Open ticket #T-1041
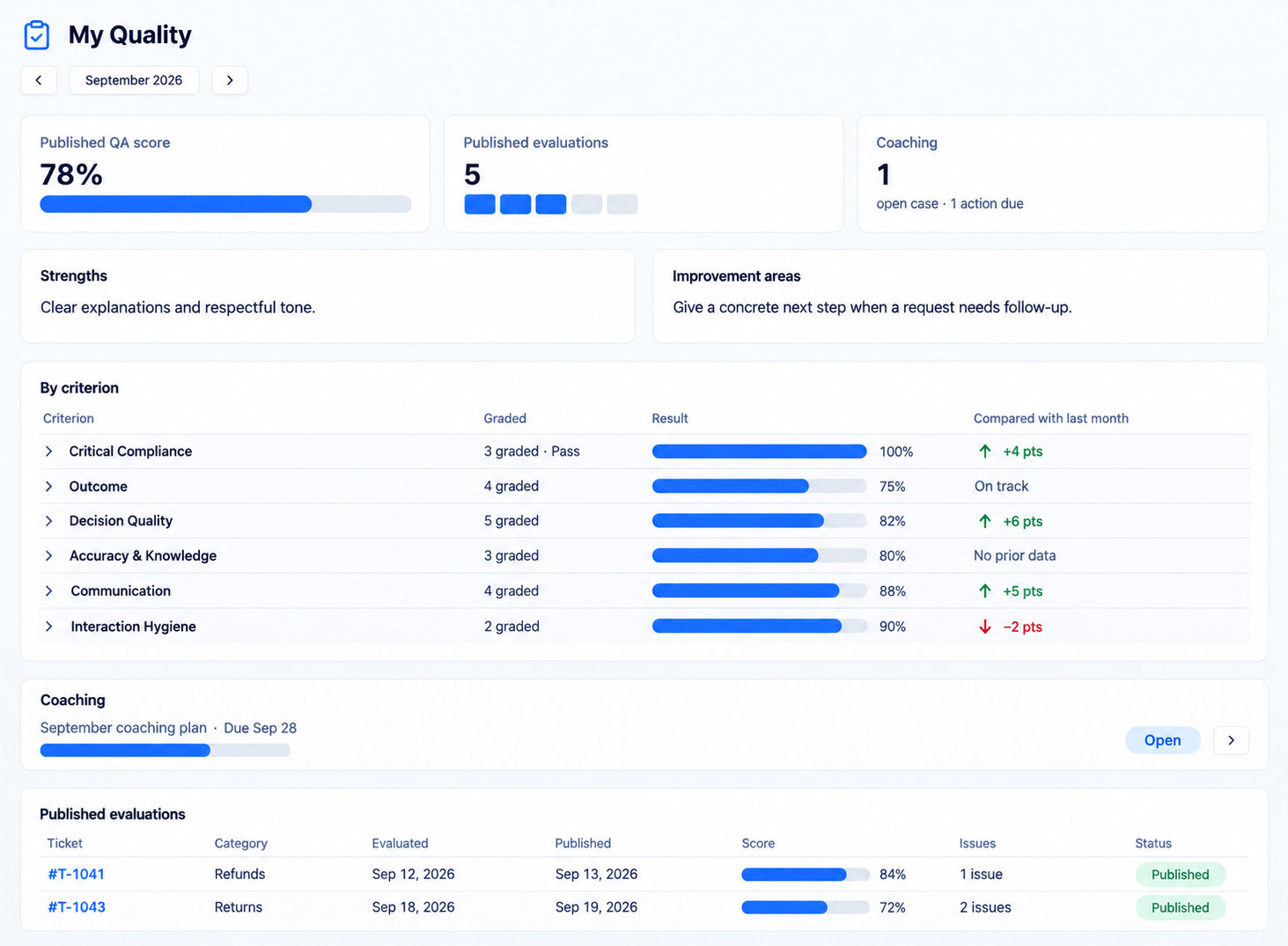Image resolution: width=1288 pixels, height=946 pixels. tap(77, 874)
